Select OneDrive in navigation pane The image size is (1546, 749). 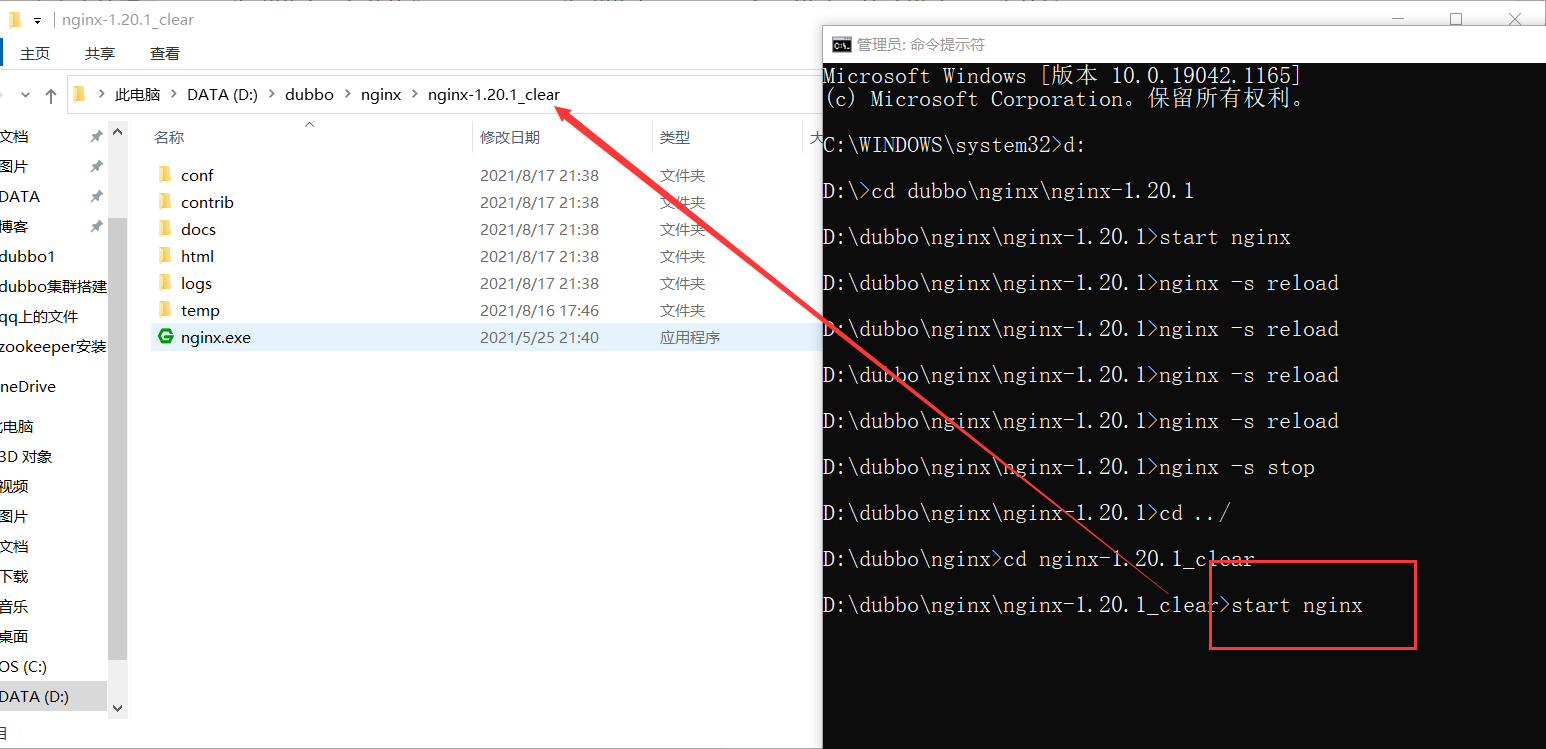point(28,386)
